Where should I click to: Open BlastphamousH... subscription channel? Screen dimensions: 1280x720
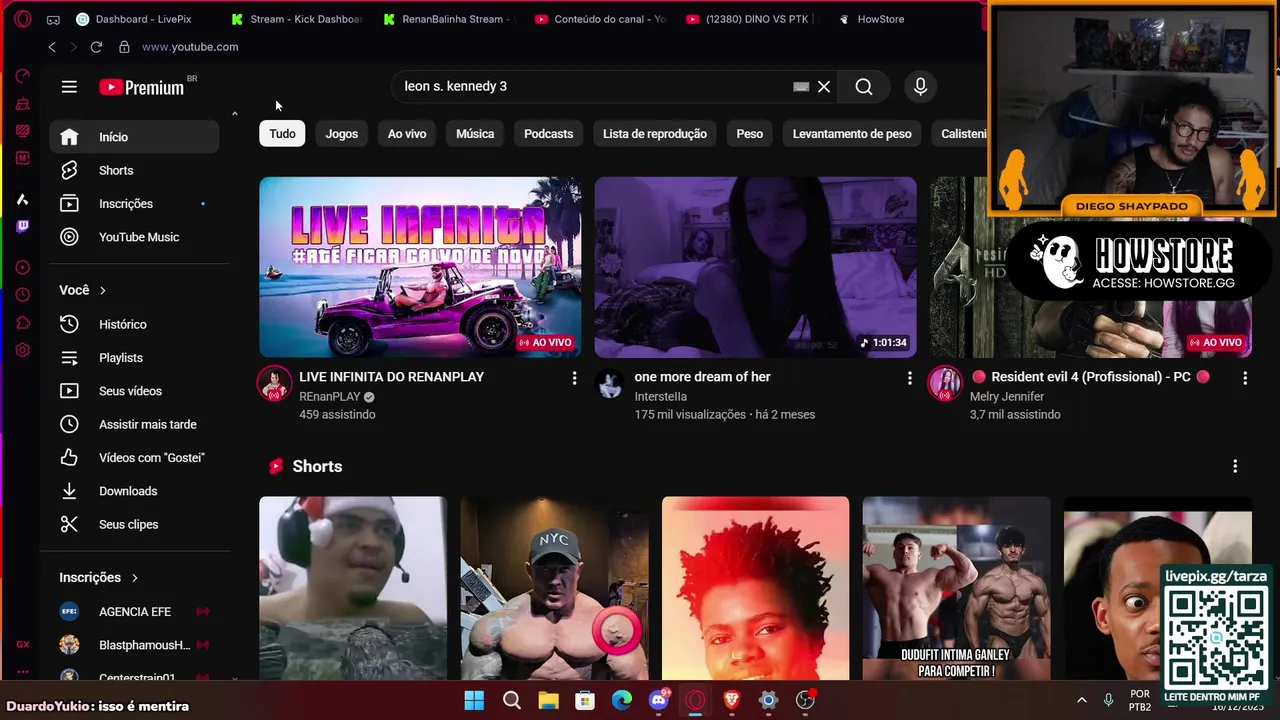pyautogui.click(x=134, y=645)
